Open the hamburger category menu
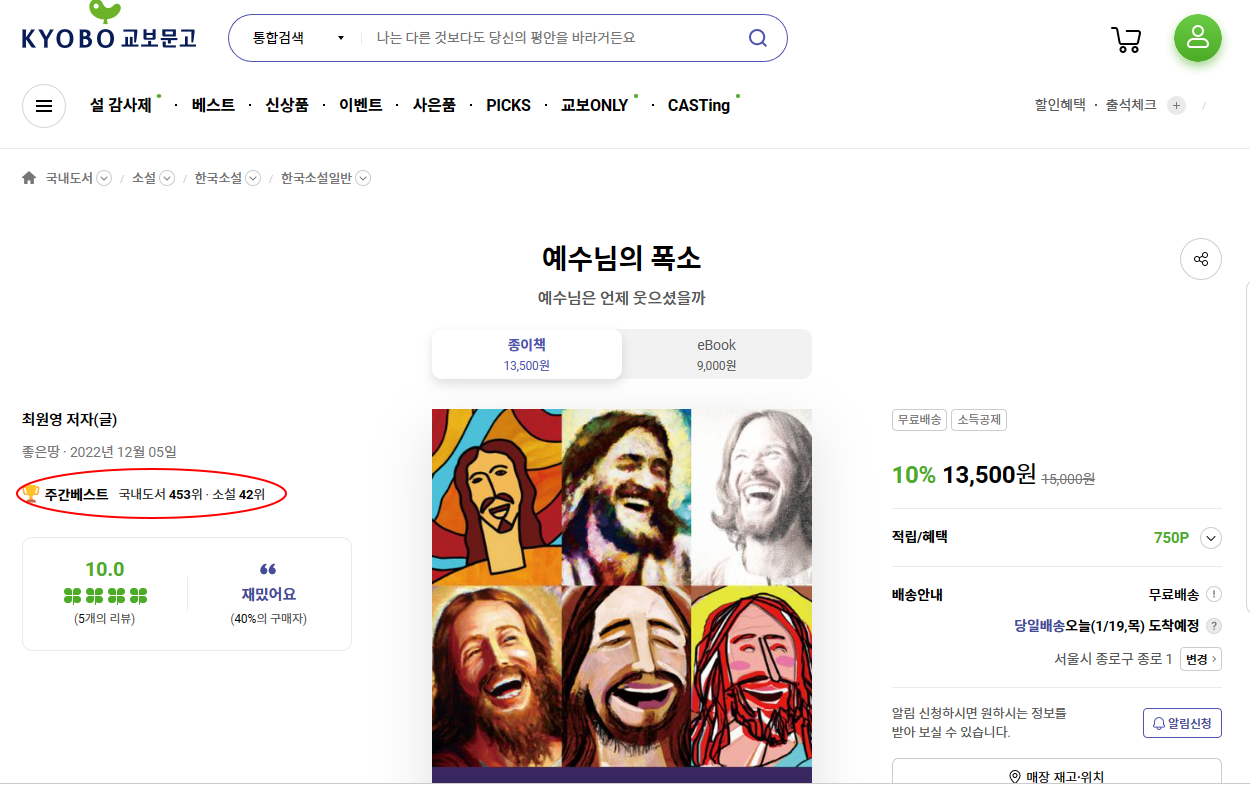The image size is (1250, 795). (44, 106)
